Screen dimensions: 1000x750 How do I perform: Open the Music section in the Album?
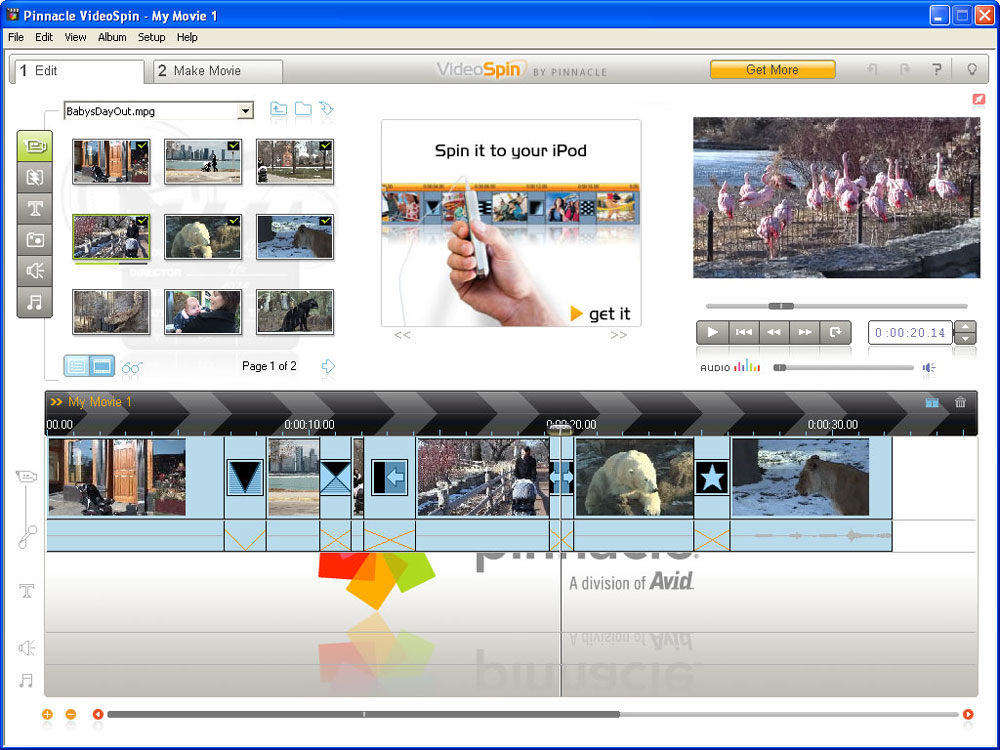(35, 302)
